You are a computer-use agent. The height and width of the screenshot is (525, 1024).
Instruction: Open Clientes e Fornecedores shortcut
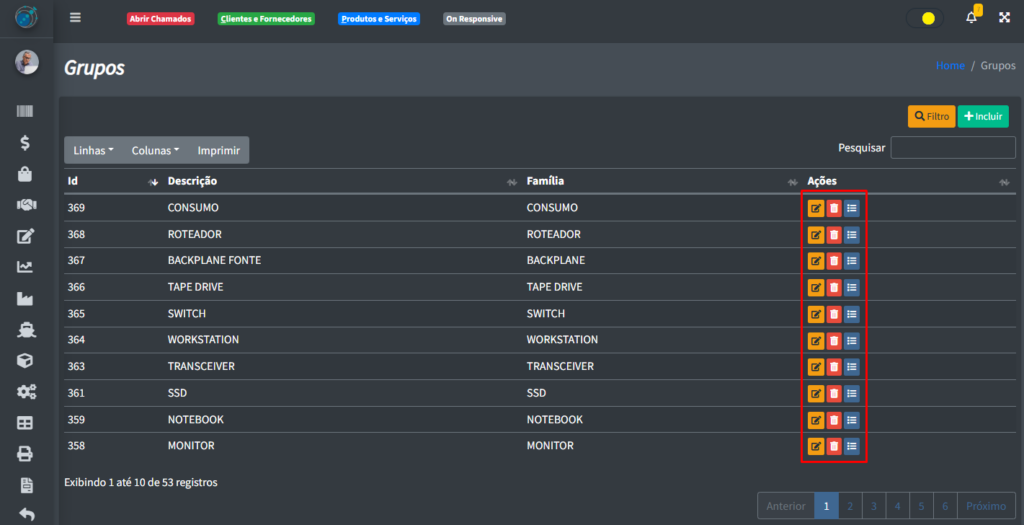pyautogui.click(x=266, y=19)
